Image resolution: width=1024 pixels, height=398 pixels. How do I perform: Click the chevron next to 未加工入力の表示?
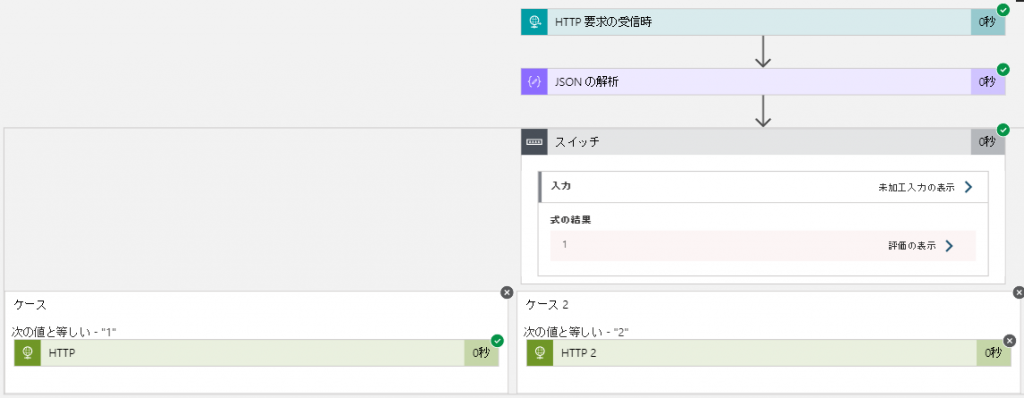[968, 188]
